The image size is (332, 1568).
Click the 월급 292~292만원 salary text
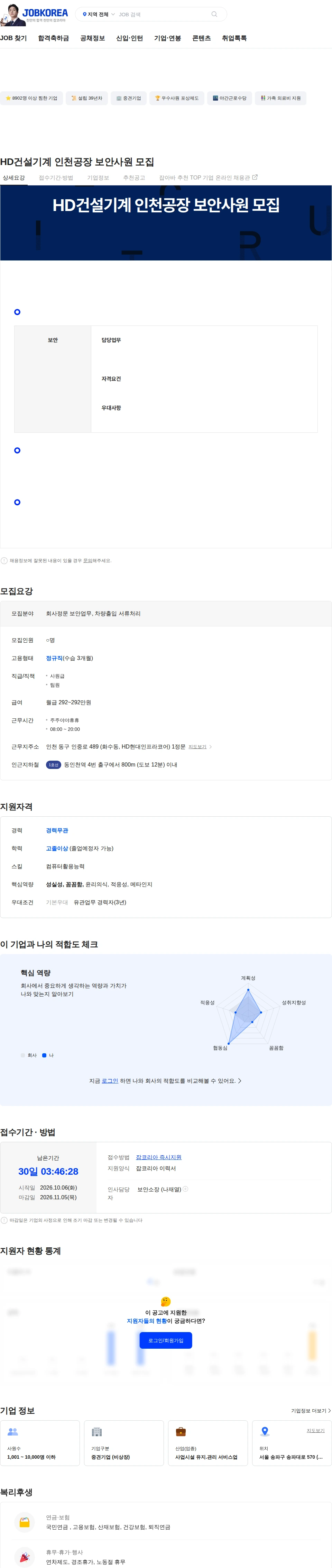click(69, 703)
